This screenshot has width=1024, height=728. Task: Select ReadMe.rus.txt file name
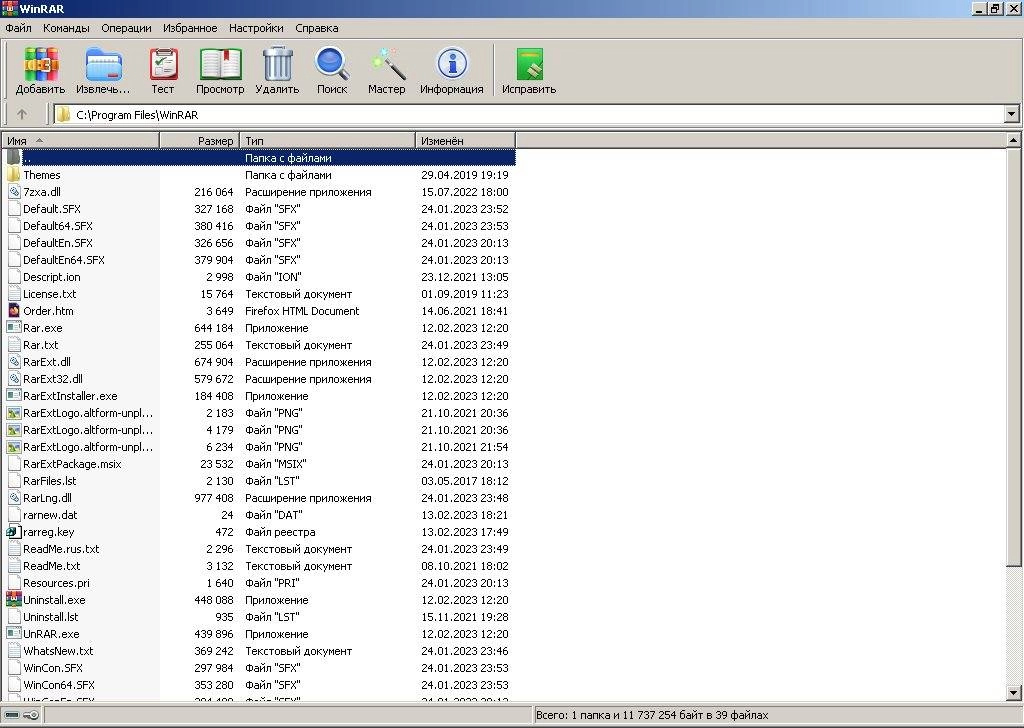coord(61,548)
